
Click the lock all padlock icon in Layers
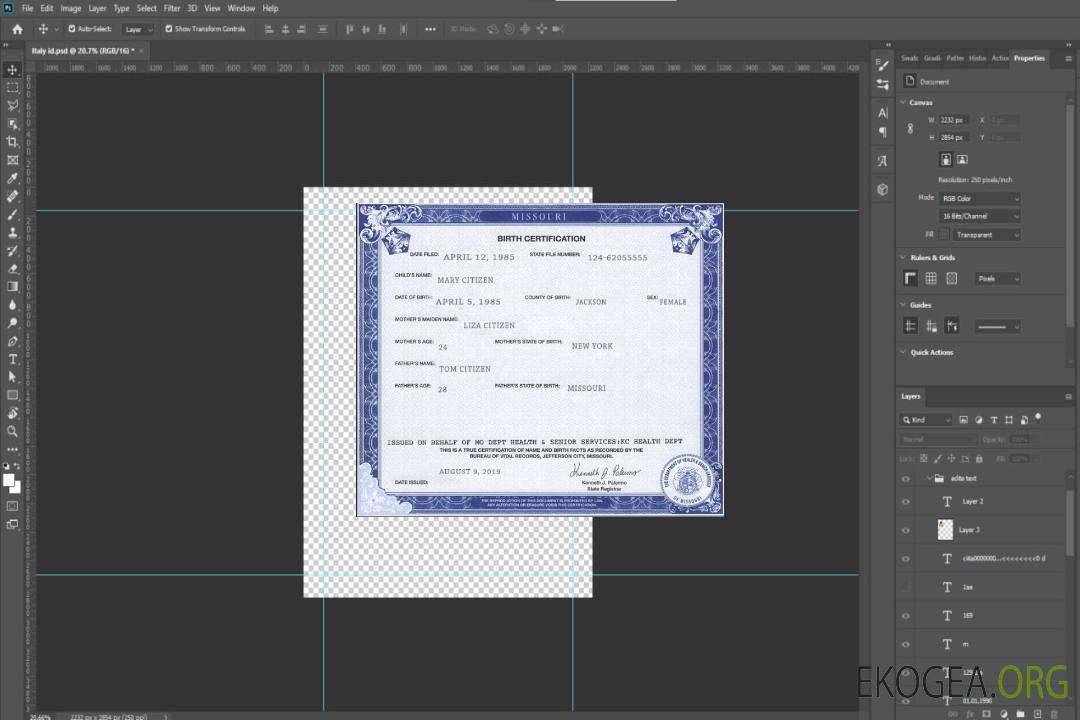[x=979, y=458]
